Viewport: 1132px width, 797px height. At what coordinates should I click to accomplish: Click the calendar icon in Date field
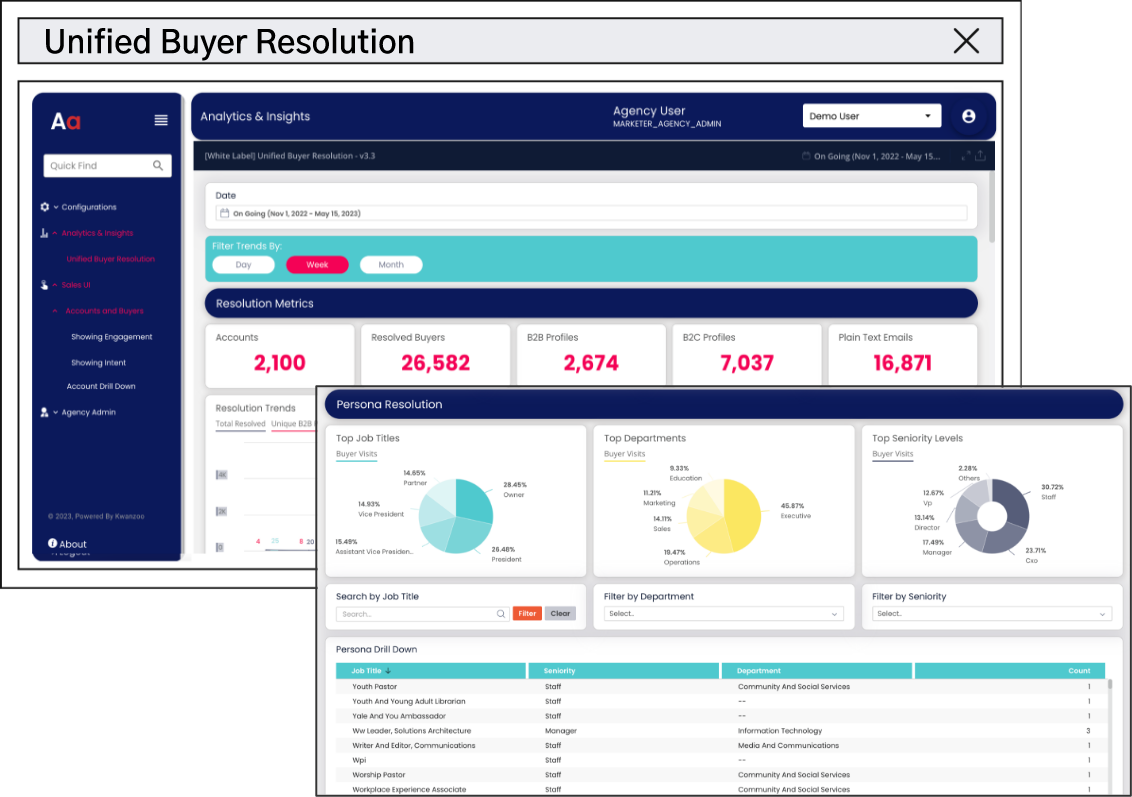point(225,213)
